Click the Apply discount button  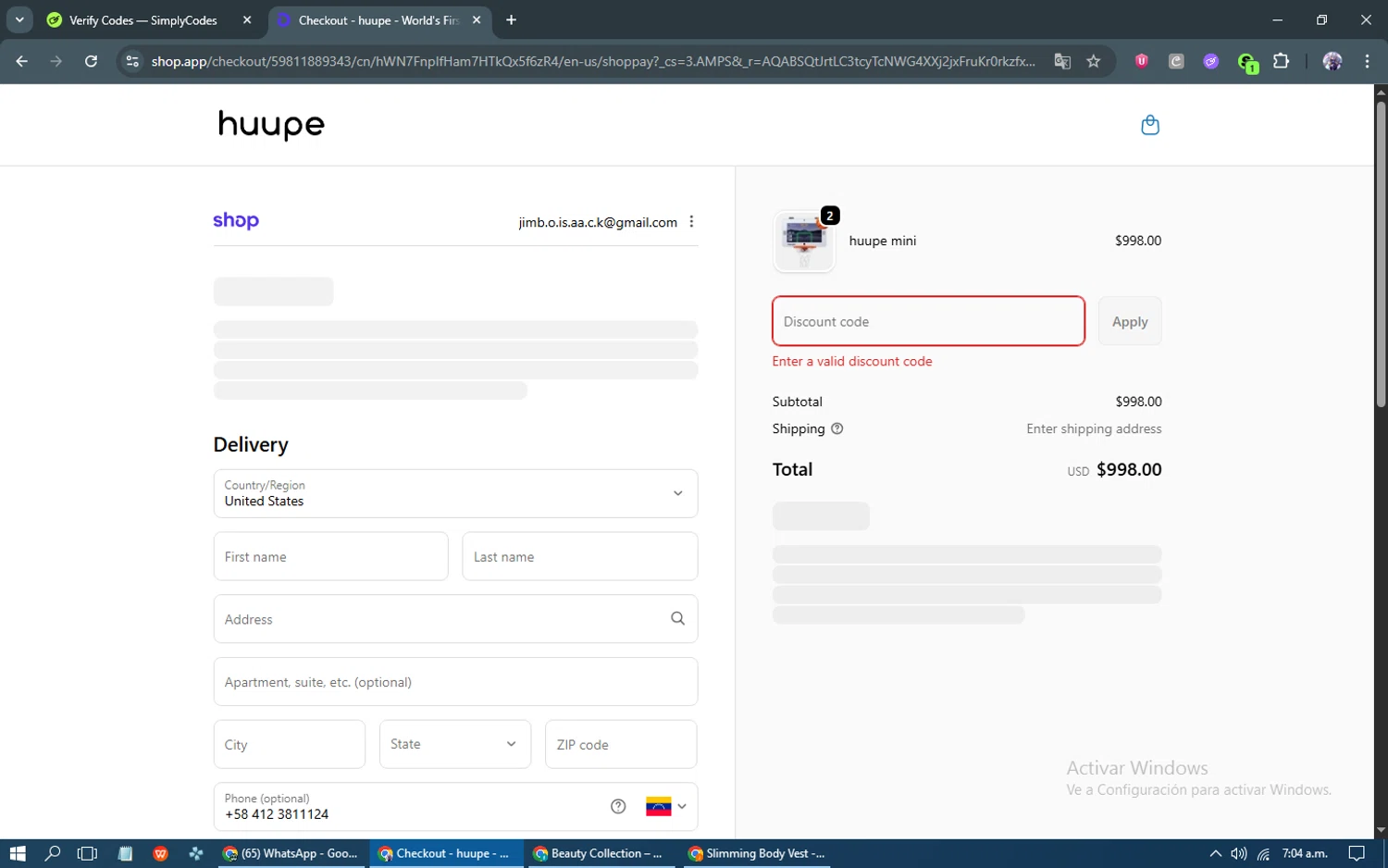click(x=1130, y=321)
